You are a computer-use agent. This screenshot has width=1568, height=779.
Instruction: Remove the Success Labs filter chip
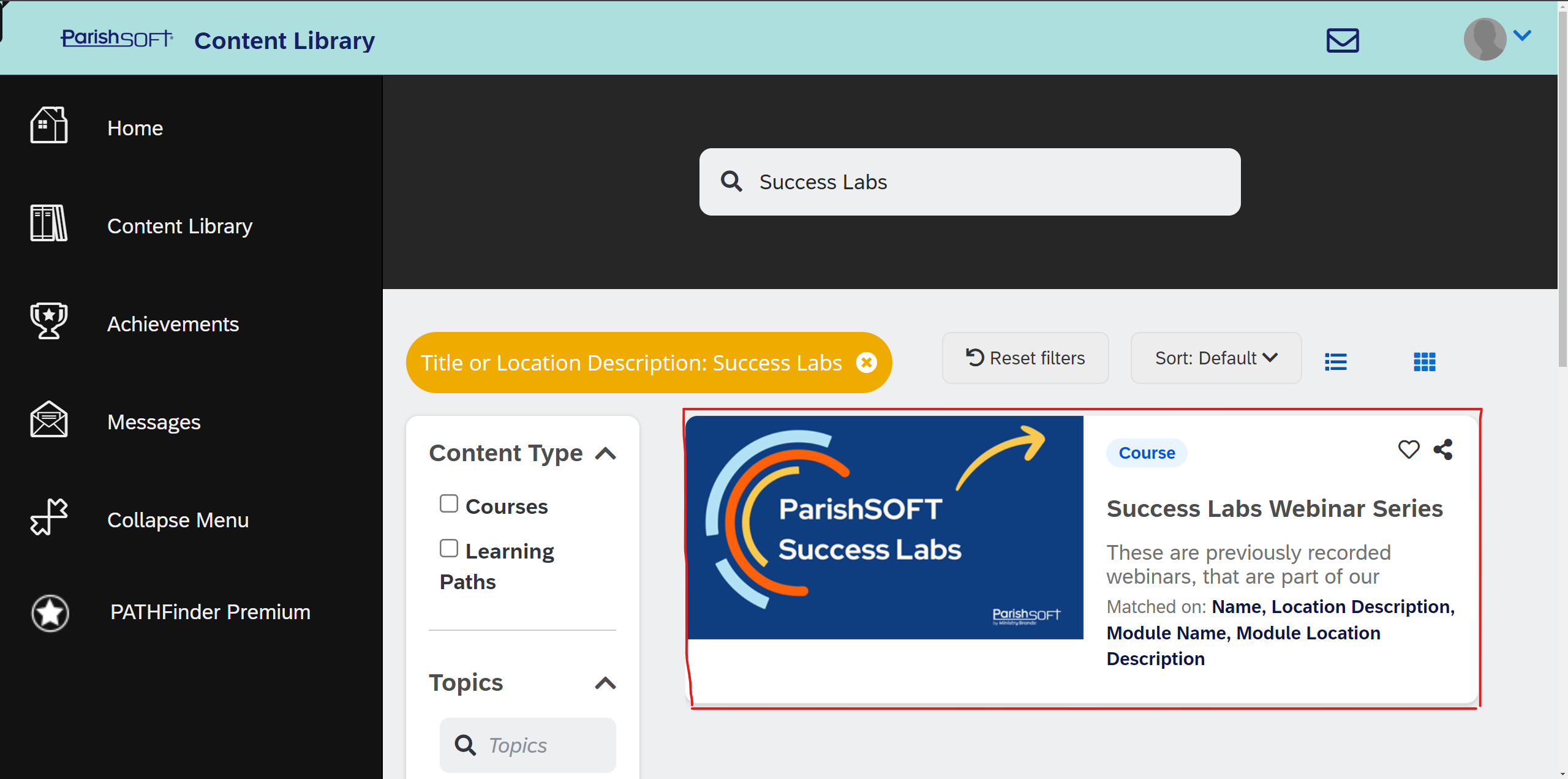(866, 363)
